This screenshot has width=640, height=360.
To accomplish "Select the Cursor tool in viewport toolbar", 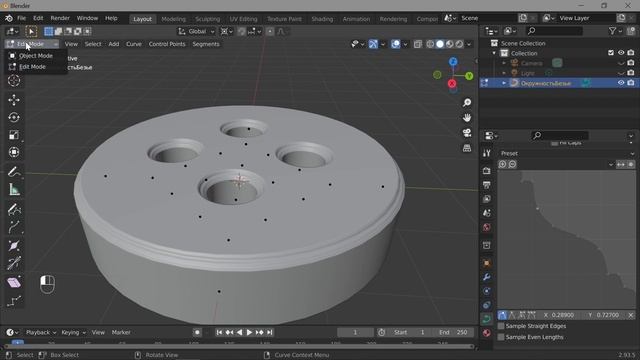I will (x=14, y=81).
